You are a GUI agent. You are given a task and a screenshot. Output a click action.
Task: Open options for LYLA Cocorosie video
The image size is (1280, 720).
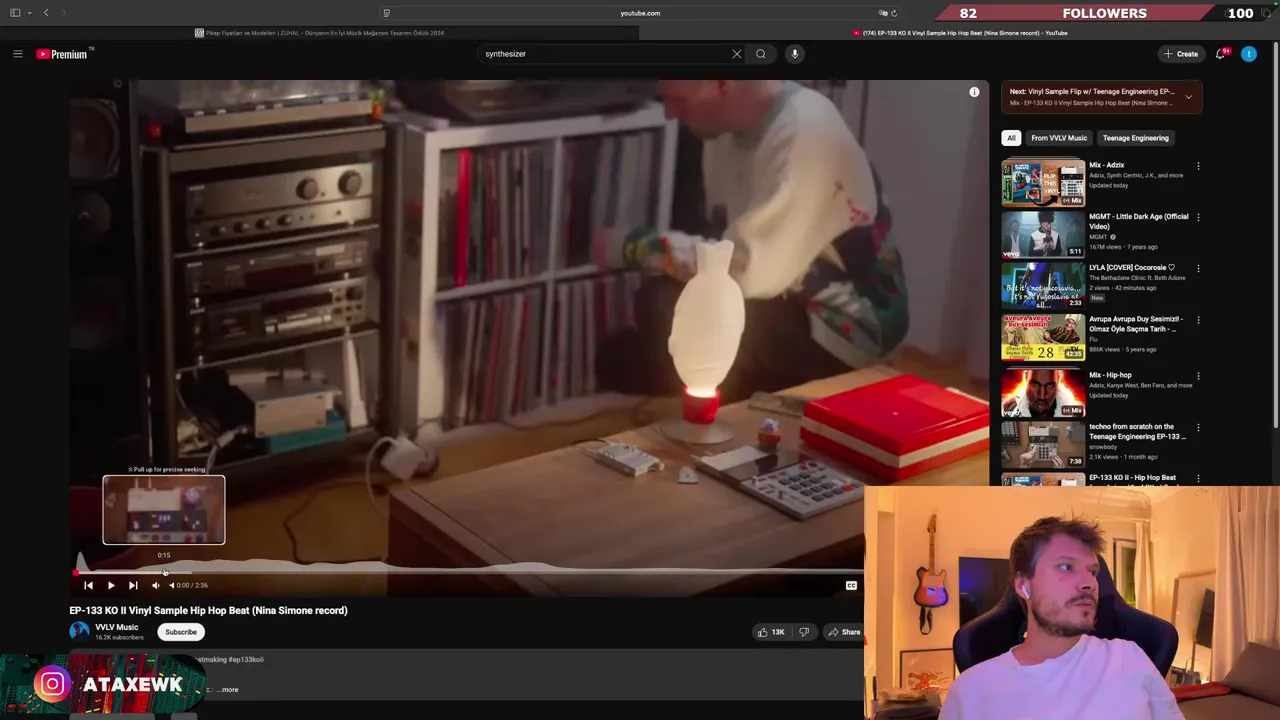(x=1198, y=268)
